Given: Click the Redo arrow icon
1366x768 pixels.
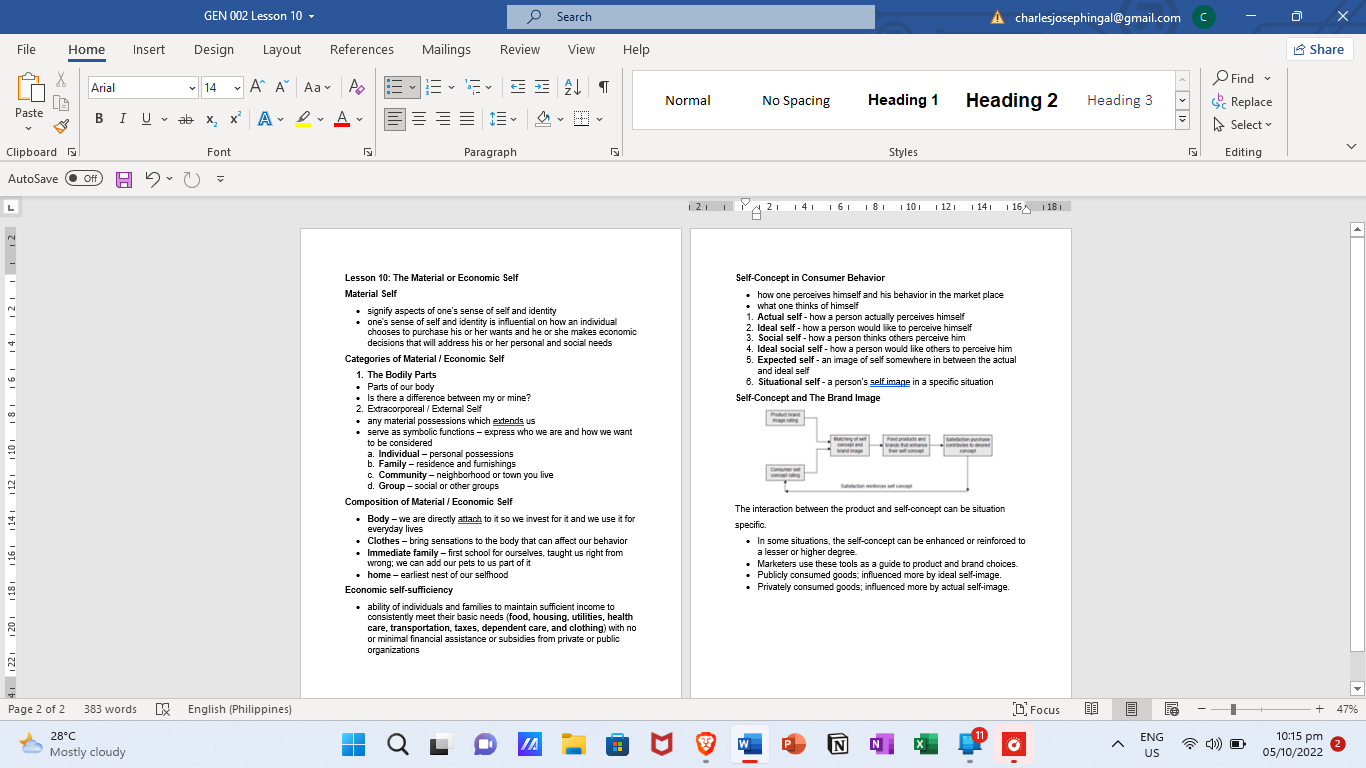Looking at the screenshot, I should (192, 179).
